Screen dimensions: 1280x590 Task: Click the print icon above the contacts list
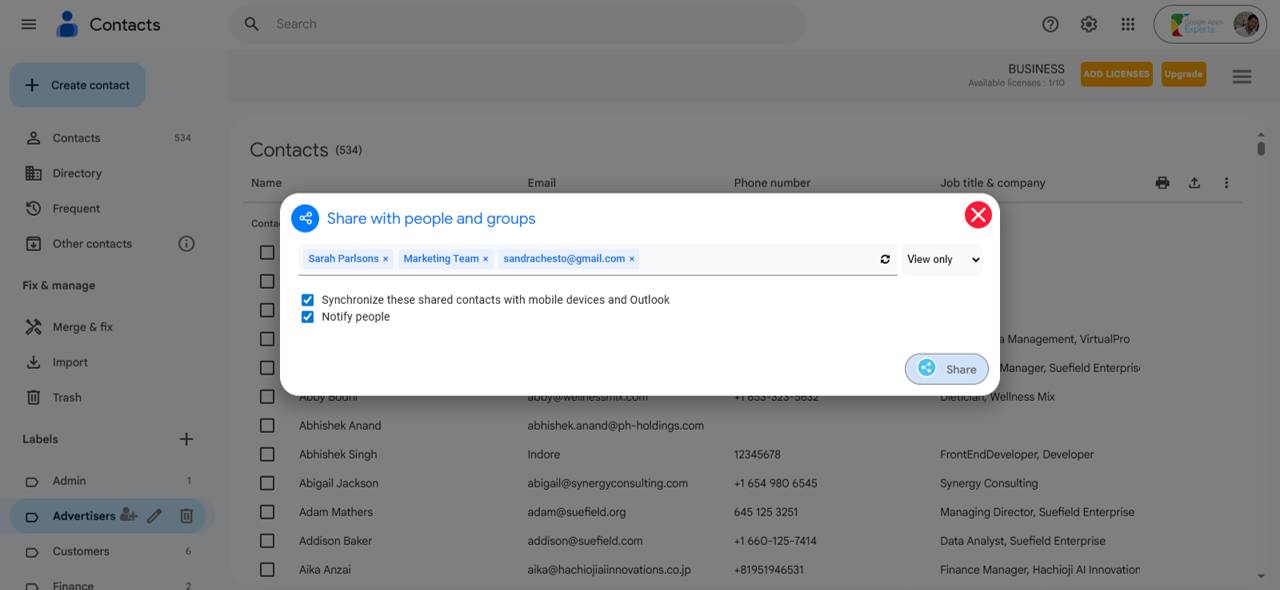pos(1162,183)
